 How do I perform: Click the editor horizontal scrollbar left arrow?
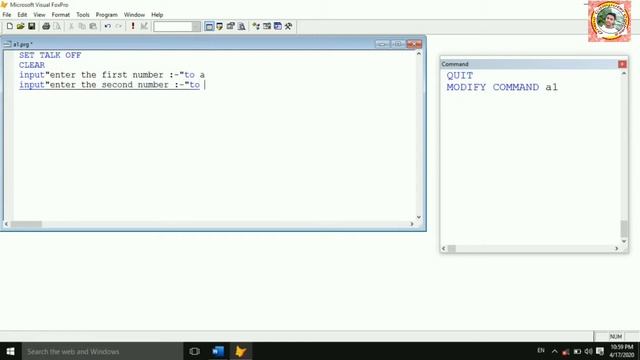coord(6,224)
